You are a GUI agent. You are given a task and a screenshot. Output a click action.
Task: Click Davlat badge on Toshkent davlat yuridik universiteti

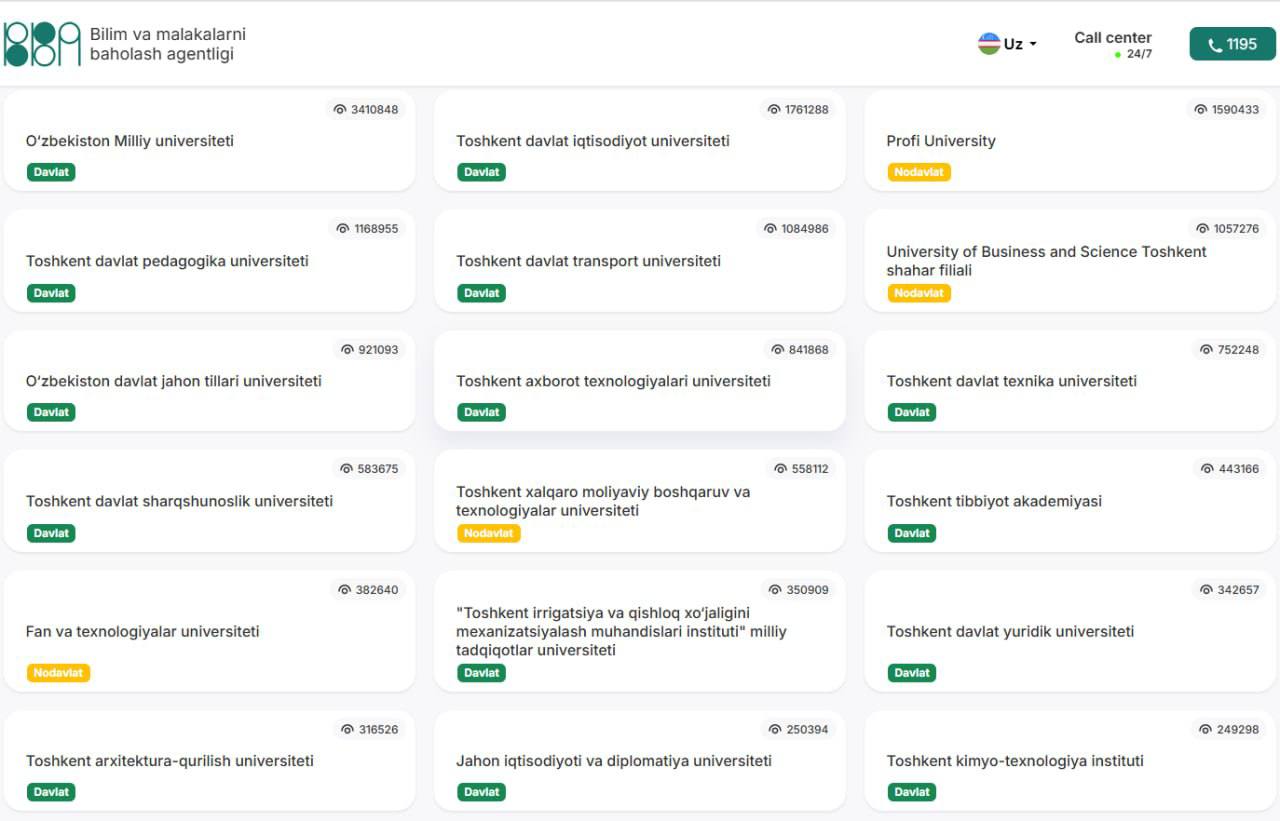tap(912, 673)
